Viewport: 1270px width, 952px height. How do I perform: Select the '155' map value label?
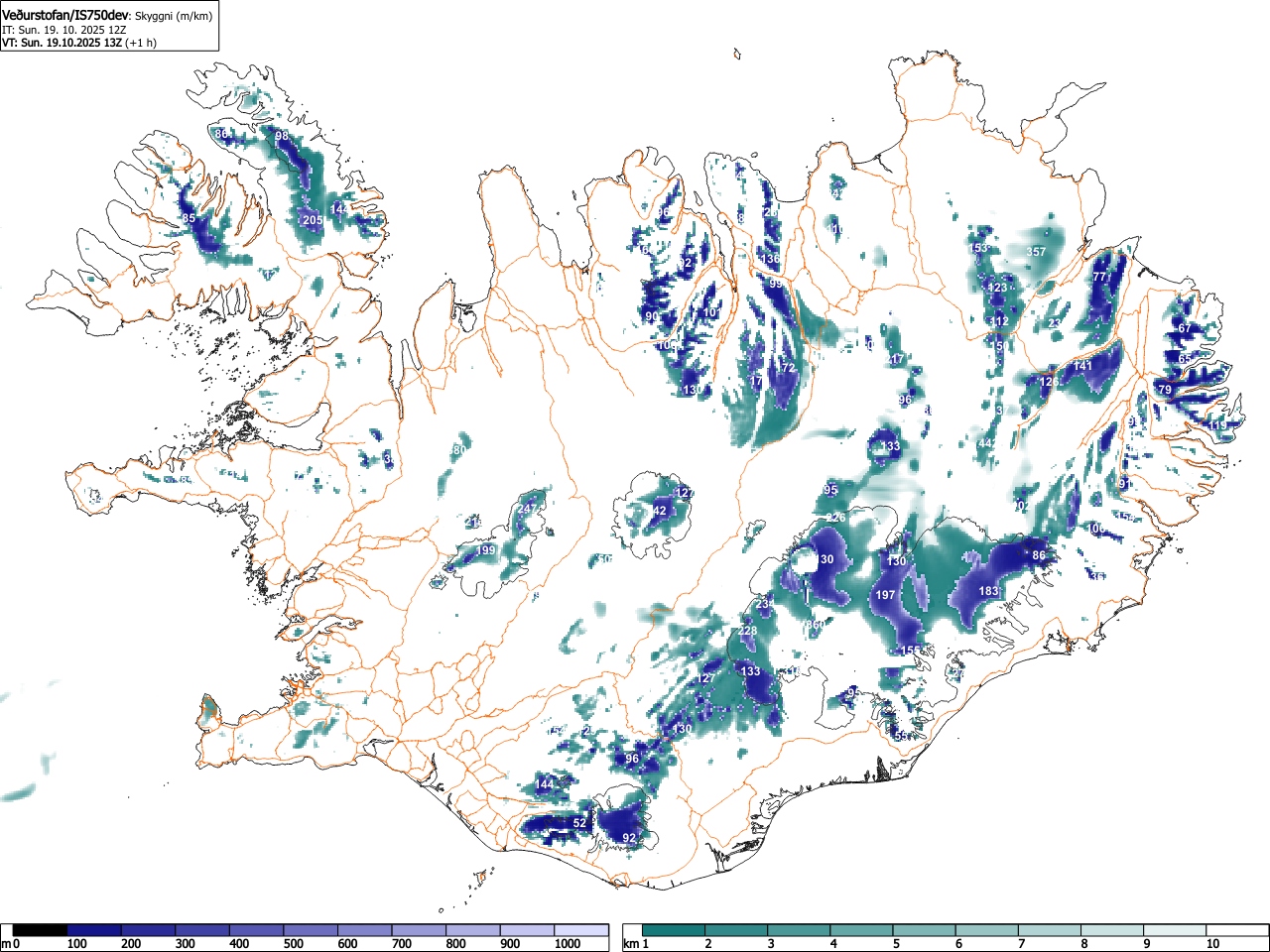click(x=910, y=652)
